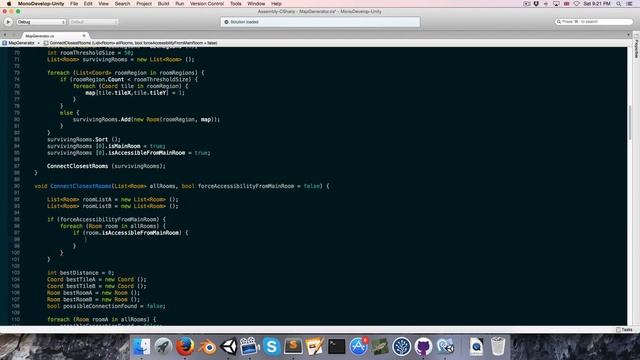The width and height of the screenshot is (640, 360).
Task: Open the Build menu
Action: coord(163,3)
